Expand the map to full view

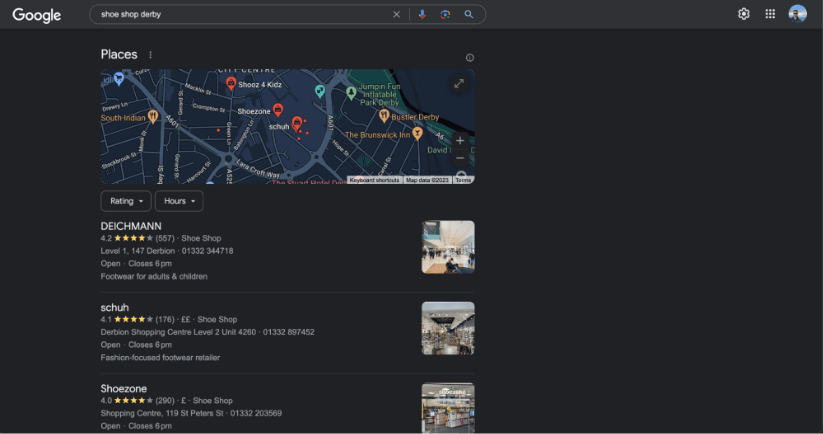(459, 84)
